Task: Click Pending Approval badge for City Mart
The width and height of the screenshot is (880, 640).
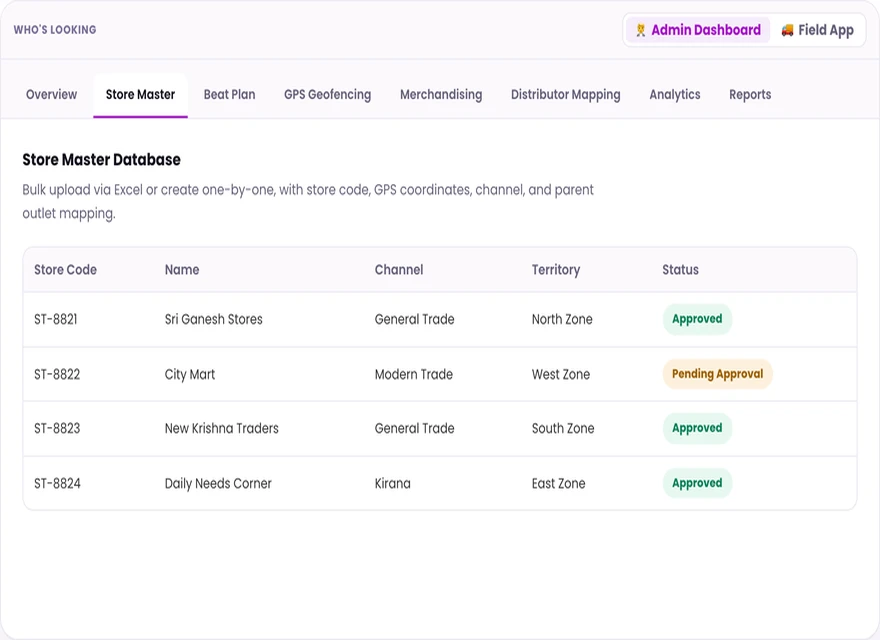Action: 717,374
